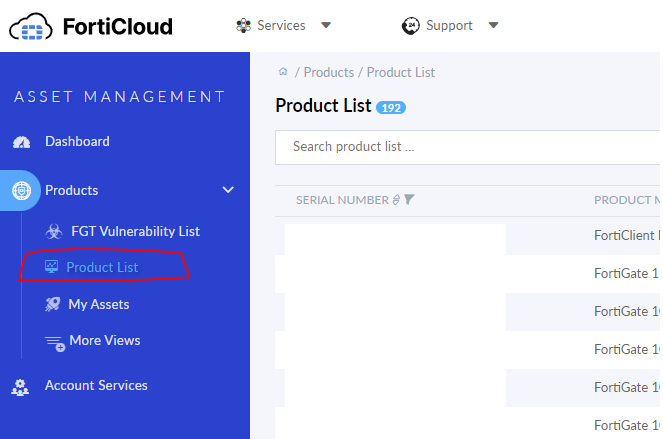The image size is (663, 439).
Task: Click the Account Services people-gear icon
Action: [x=20, y=387]
